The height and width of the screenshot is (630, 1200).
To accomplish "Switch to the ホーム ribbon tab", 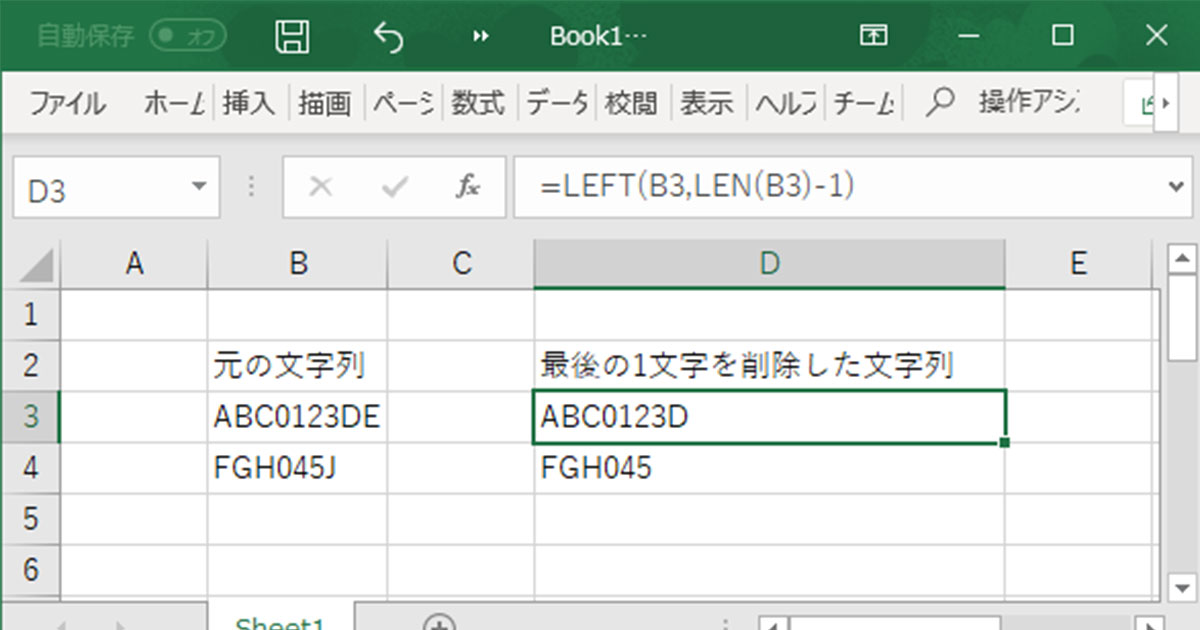I will point(174,102).
